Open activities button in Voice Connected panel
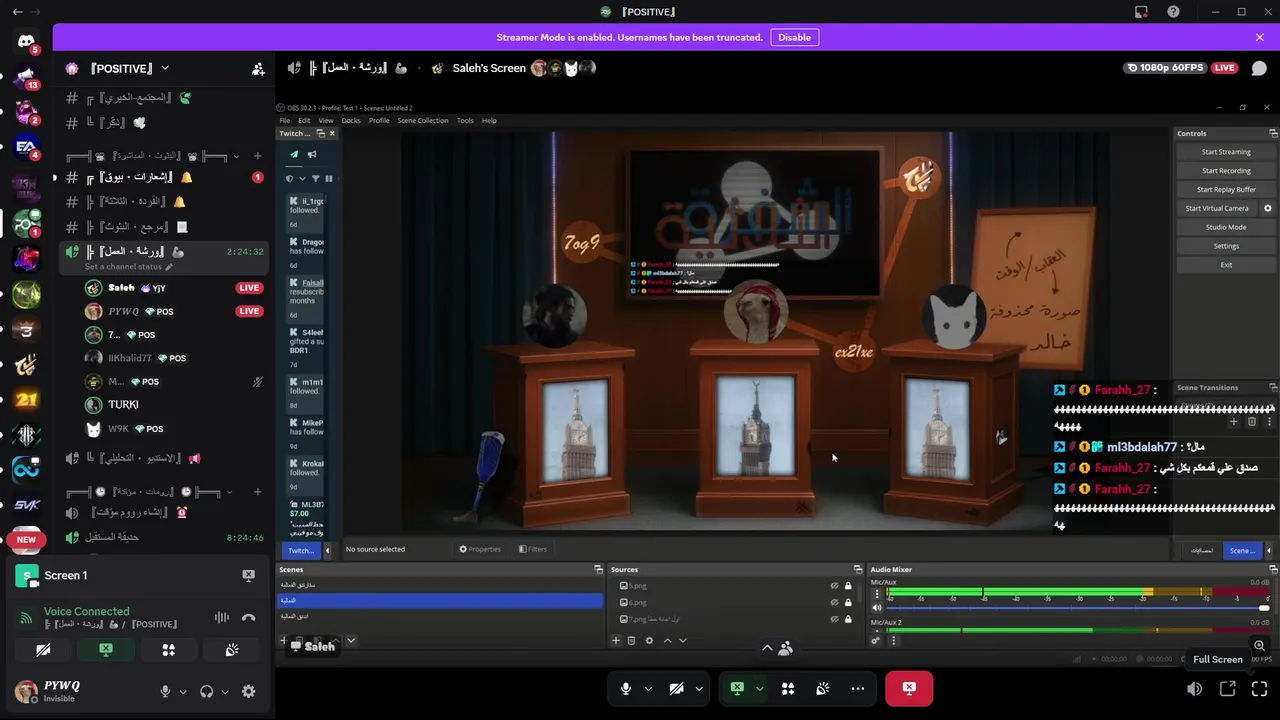This screenshot has width=1280, height=720. click(169, 650)
